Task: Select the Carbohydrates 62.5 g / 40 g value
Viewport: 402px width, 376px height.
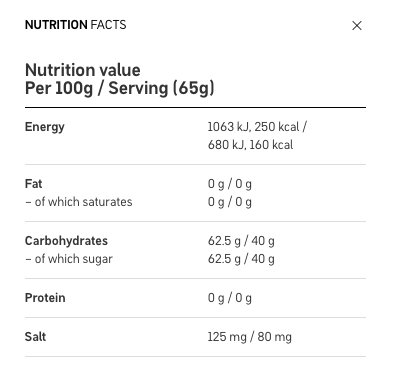Action: tap(241, 241)
